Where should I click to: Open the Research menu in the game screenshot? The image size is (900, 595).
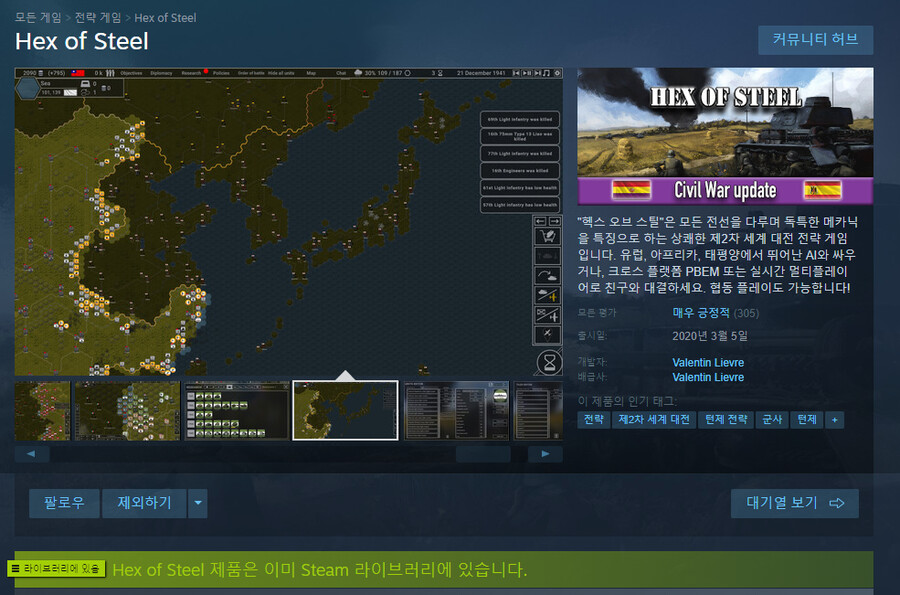[x=190, y=74]
